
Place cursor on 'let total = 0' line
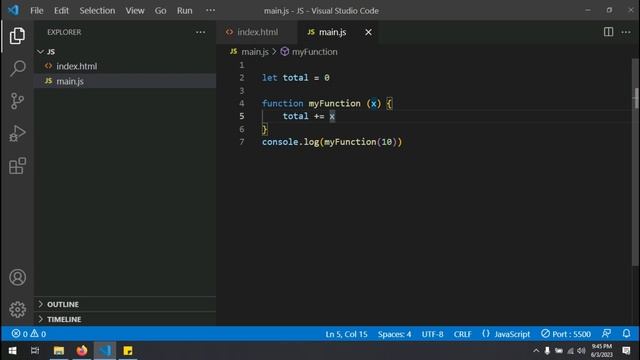coord(296,78)
